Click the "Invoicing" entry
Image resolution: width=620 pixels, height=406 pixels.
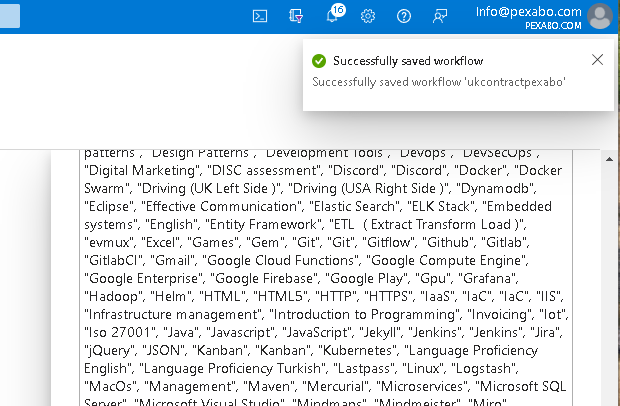coord(500,314)
